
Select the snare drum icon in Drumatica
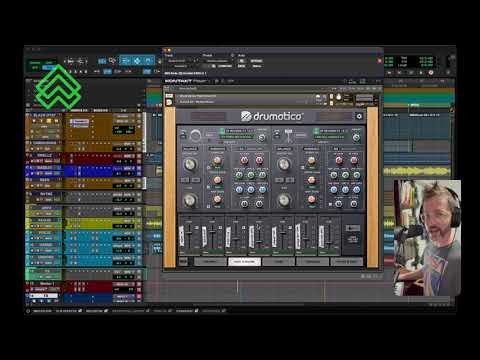[x=195, y=136]
